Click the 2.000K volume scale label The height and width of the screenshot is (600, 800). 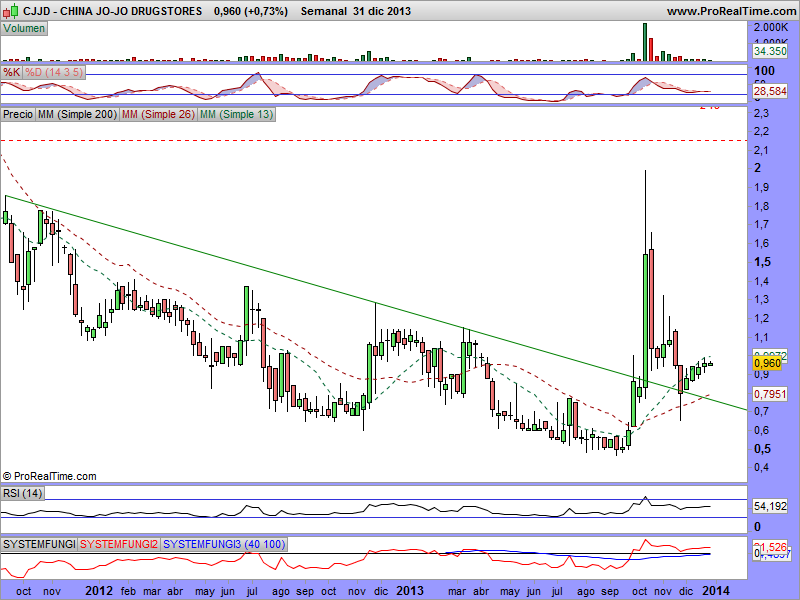tap(771, 27)
